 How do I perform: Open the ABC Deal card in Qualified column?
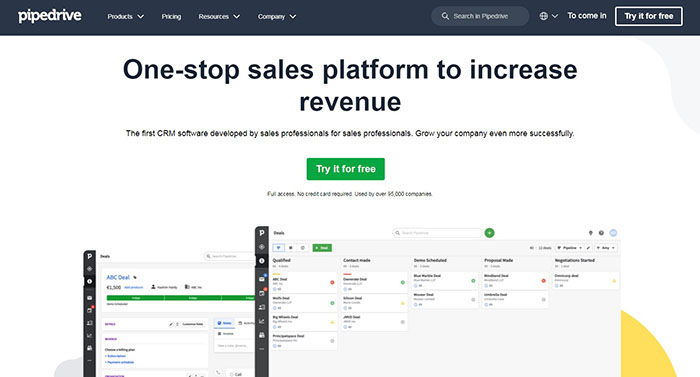[304, 282]
